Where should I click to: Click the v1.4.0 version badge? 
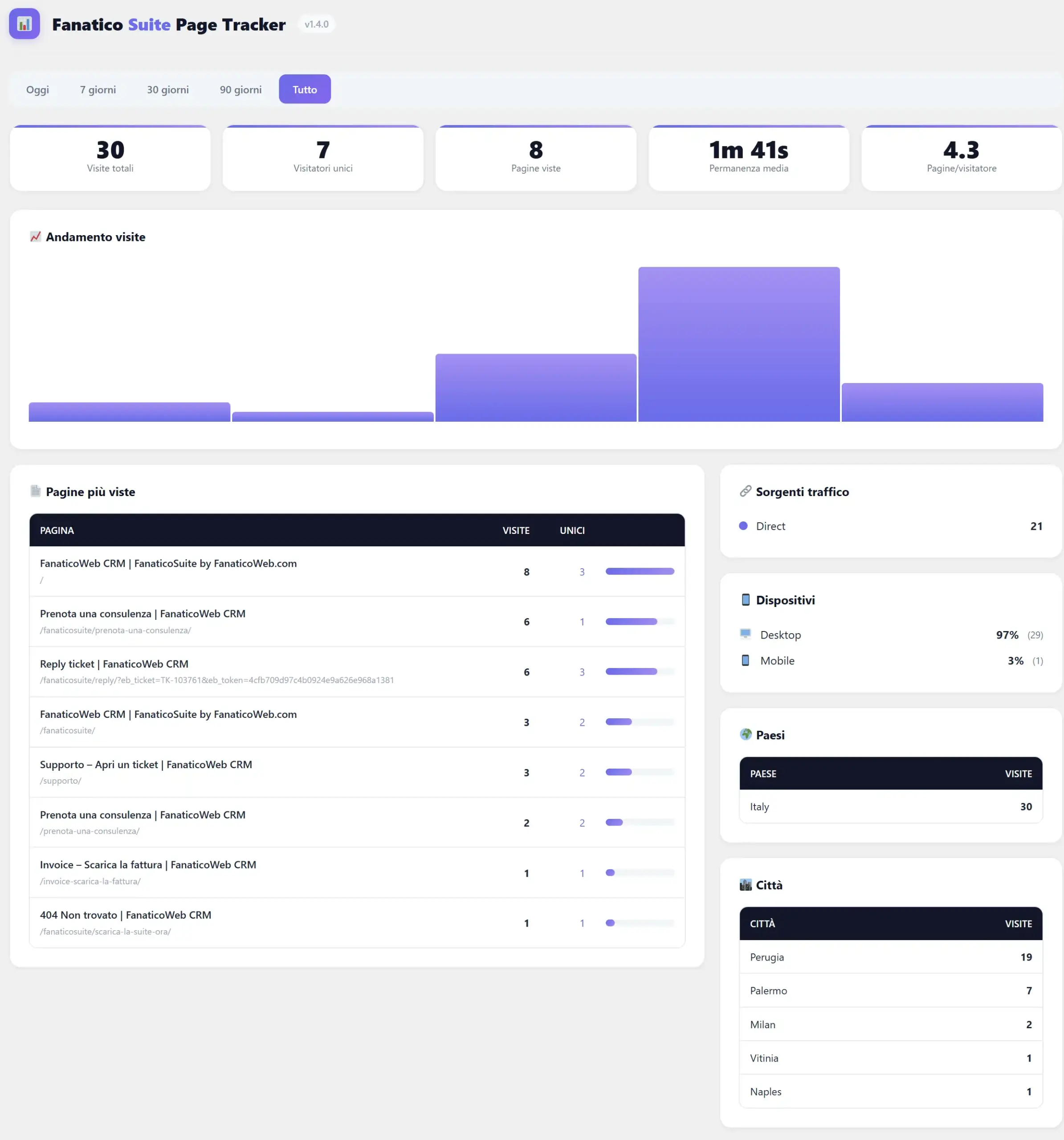point(316,24)
